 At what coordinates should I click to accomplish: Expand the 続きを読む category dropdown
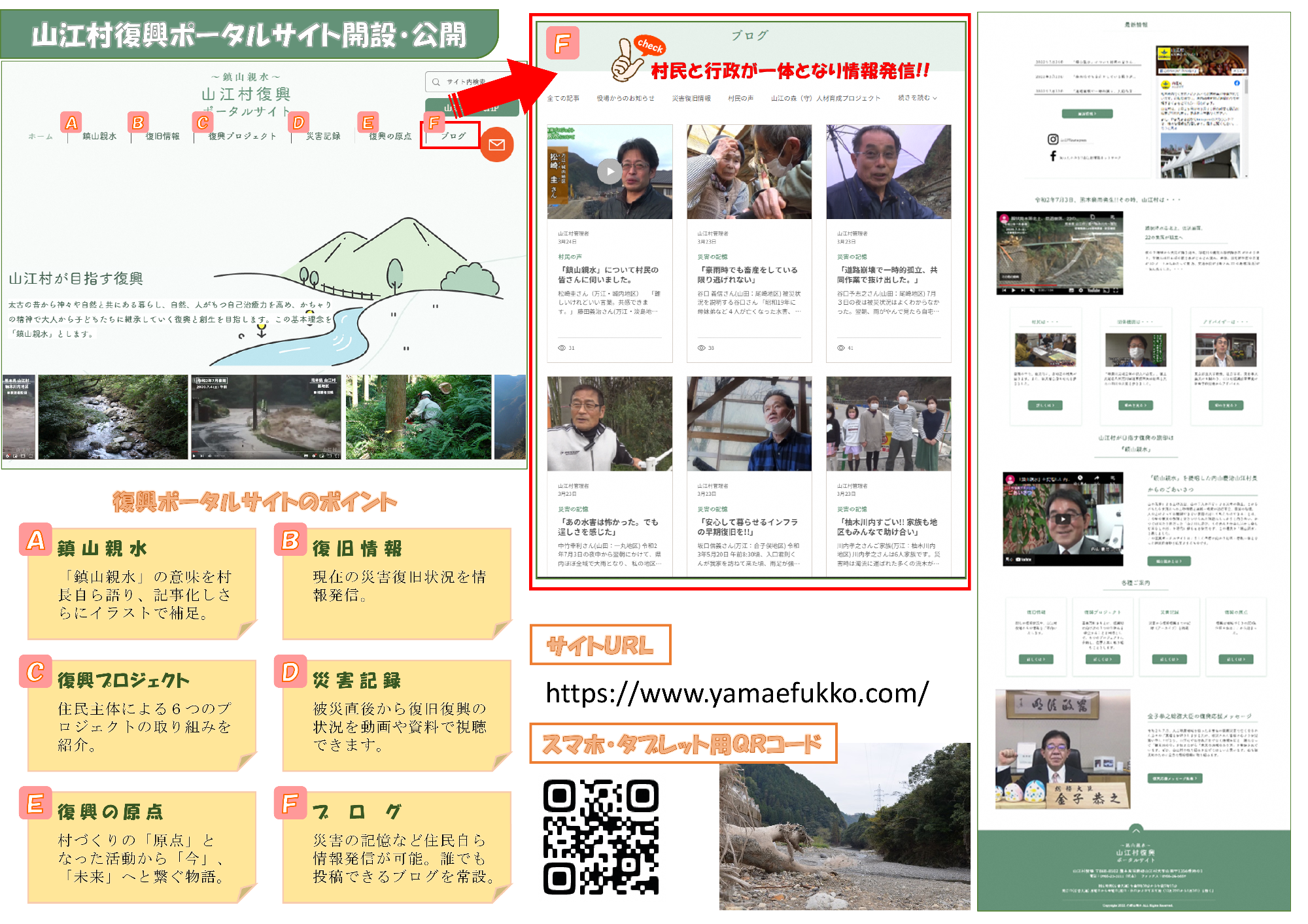coord(918,98)
